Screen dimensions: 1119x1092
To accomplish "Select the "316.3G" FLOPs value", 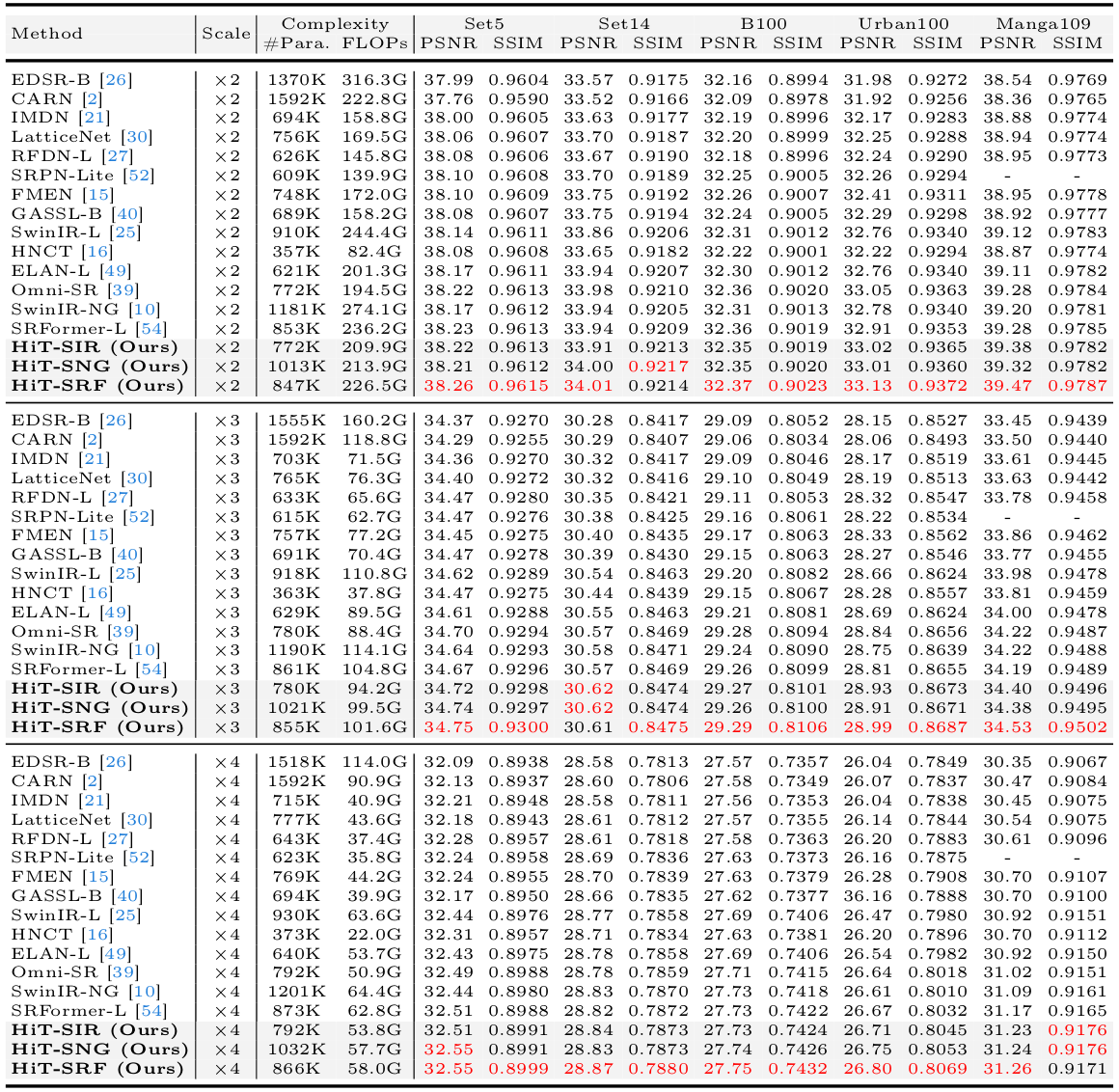I will pyautogui.click(x=374, y=80).
